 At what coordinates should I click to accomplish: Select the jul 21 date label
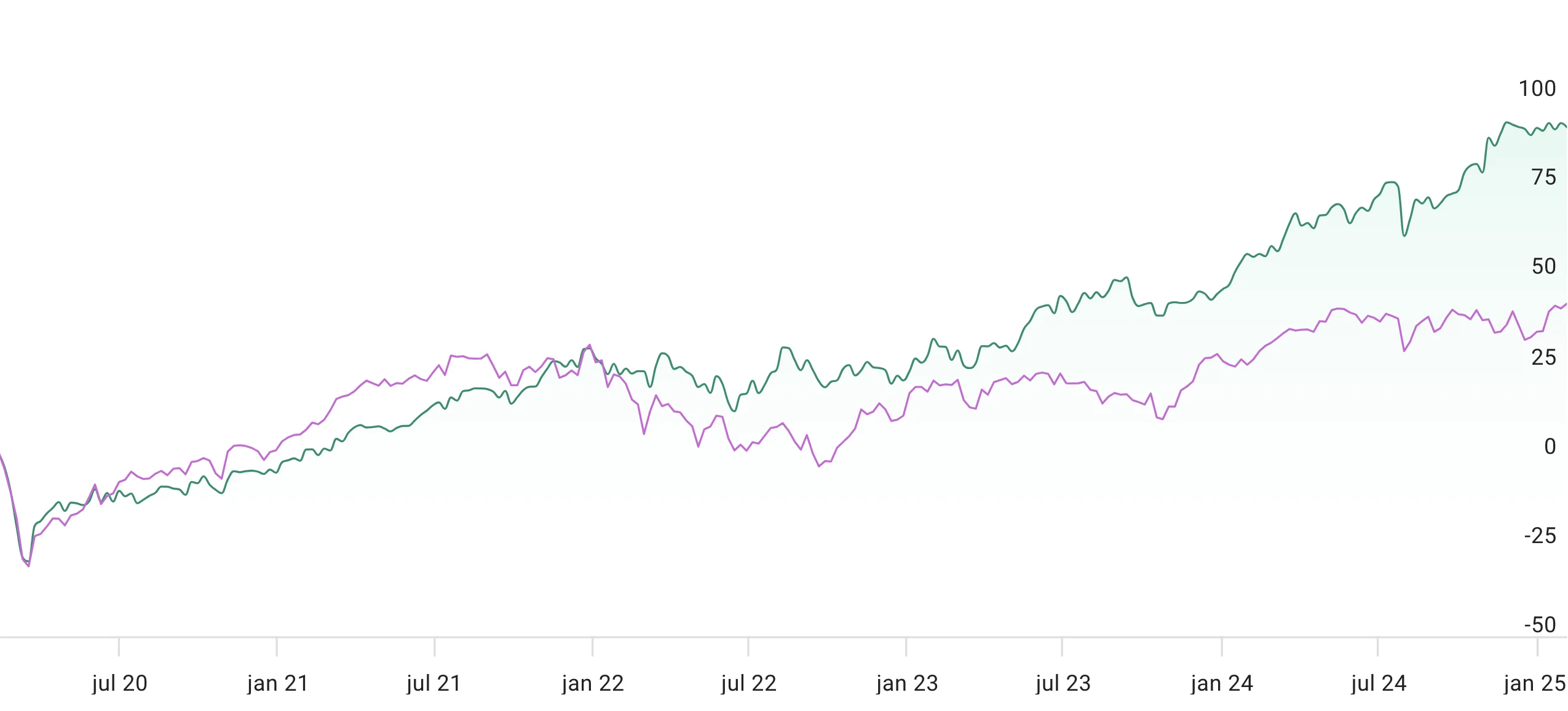pyautogui.click(x=434, y=683)
